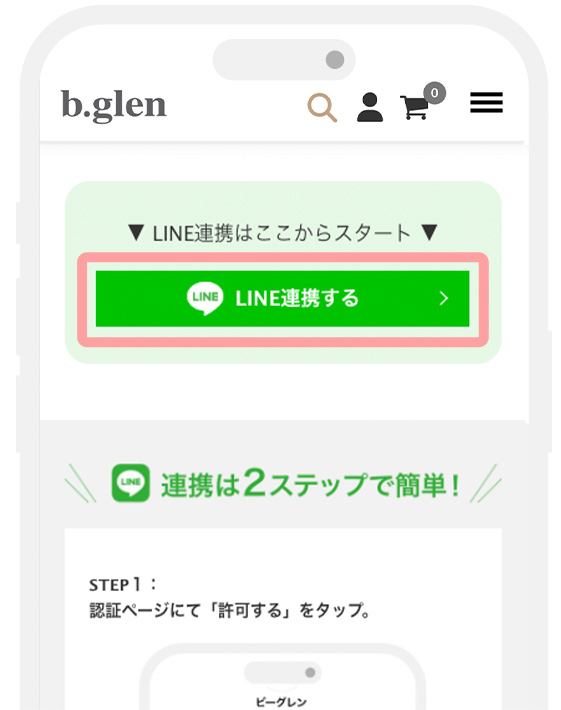Click the green LINE icon beside 連携は2ステップ heading
Viewport: 561px width, 710px height.
[x=131, y=483]
